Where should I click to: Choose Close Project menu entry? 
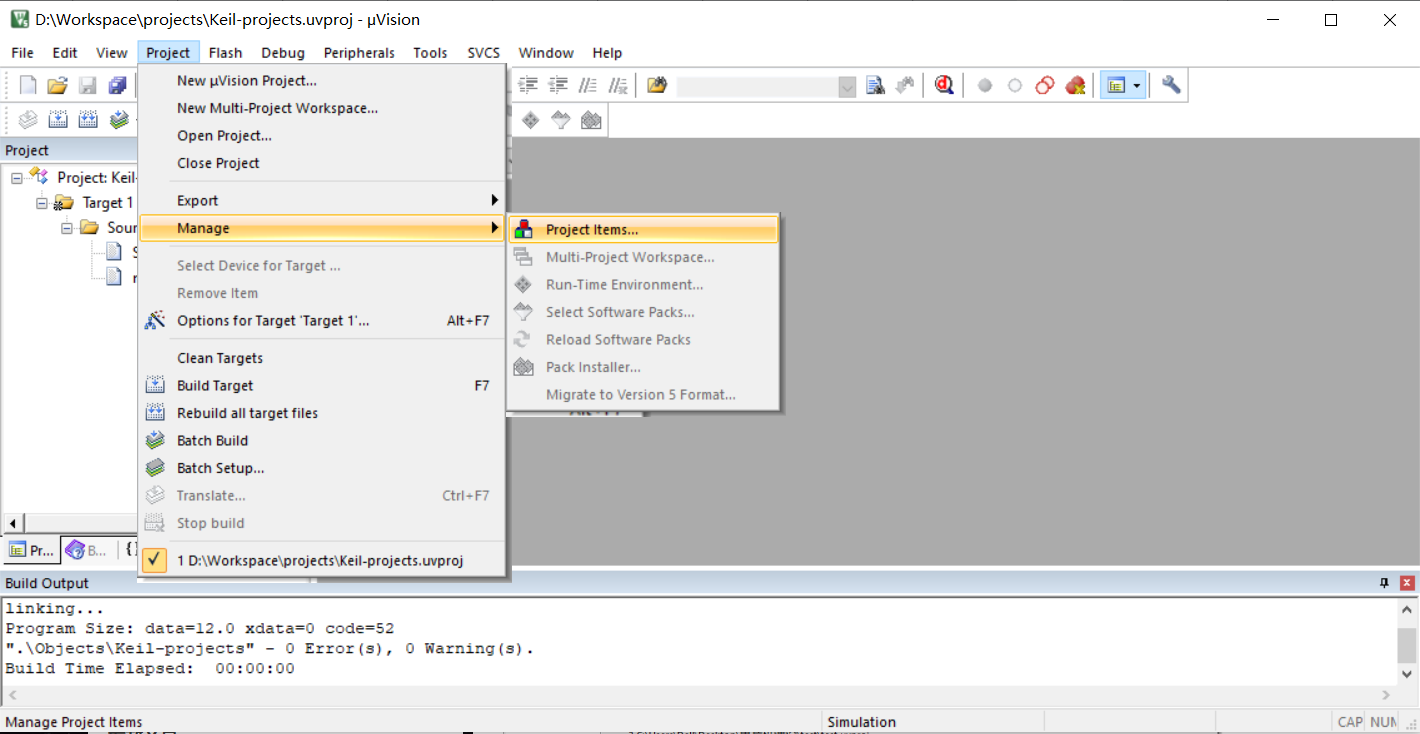321,163
